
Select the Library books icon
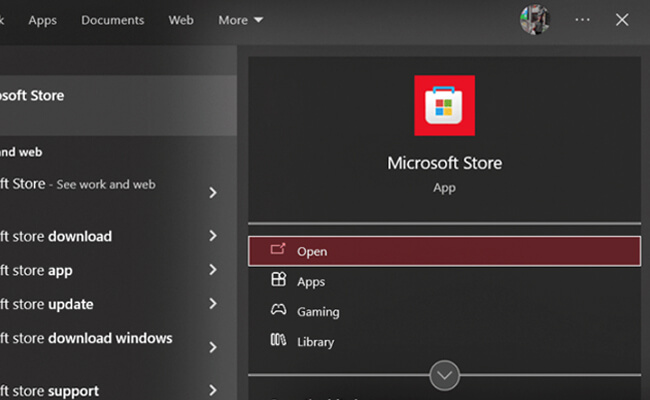[278, 340]
